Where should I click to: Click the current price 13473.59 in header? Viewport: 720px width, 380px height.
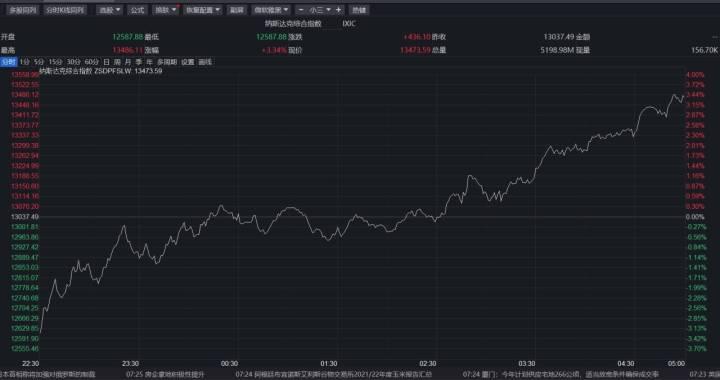(x=416, y=50)
